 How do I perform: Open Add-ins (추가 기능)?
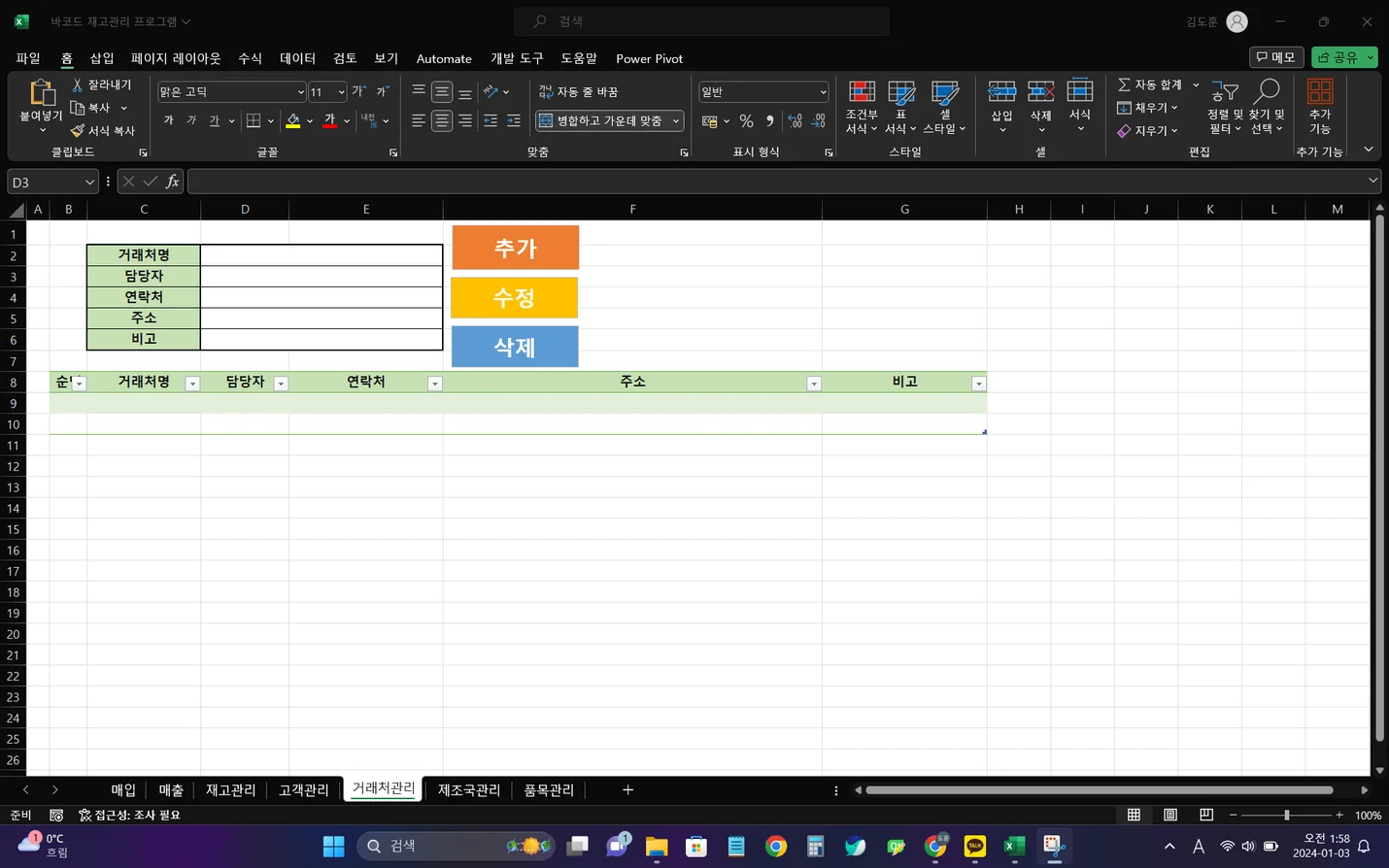pyautogui.click(x=1320, y=107)
